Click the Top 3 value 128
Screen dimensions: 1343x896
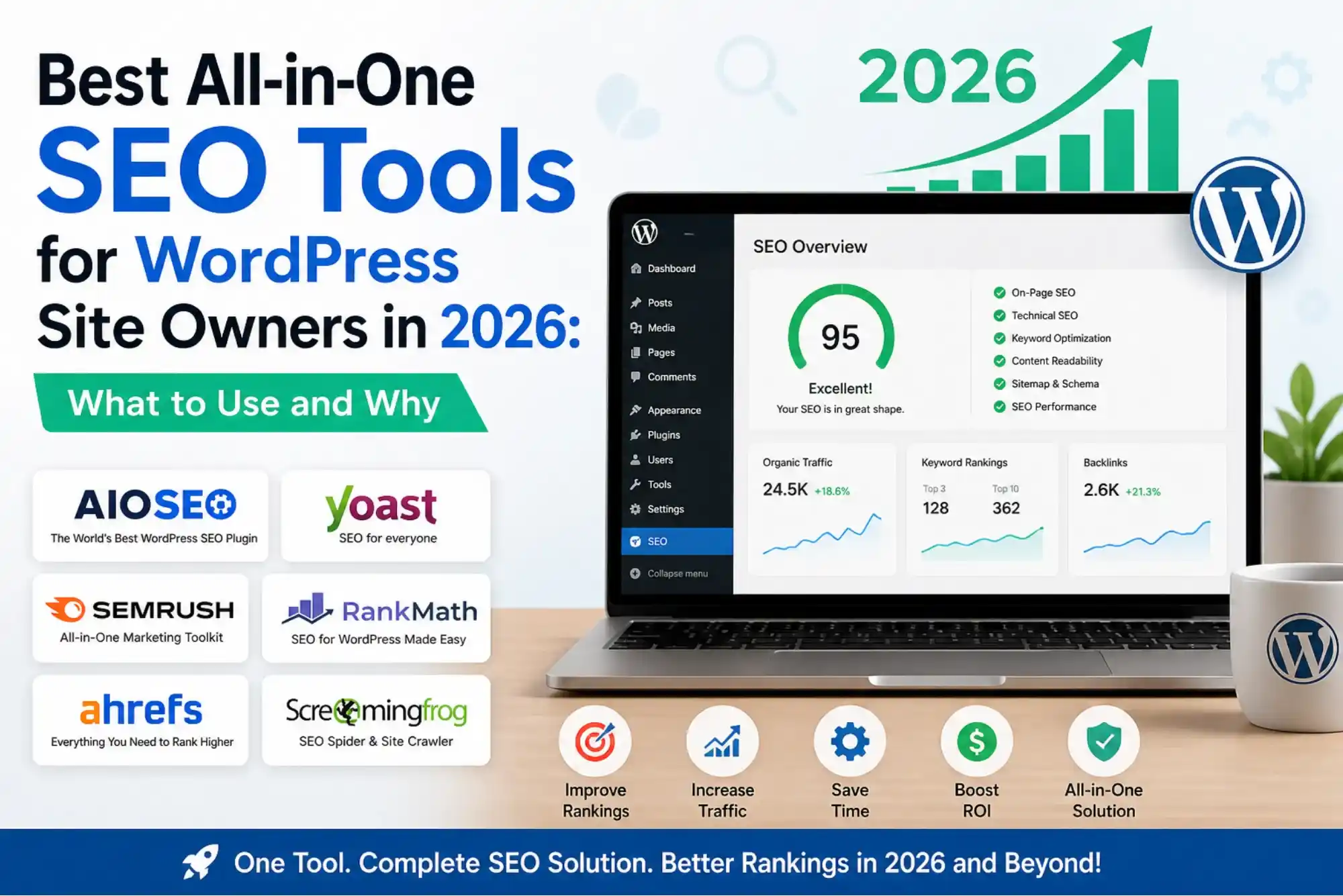935,508
